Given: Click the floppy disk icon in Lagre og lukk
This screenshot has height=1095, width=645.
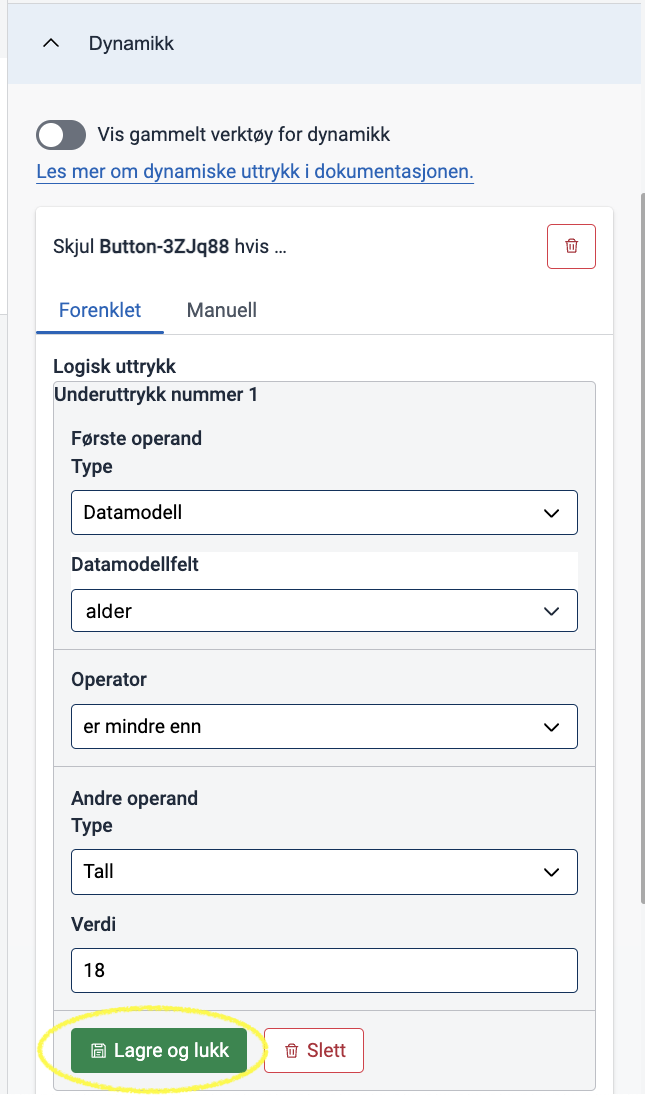Looking at the screenshot, I should point(98,1050).
